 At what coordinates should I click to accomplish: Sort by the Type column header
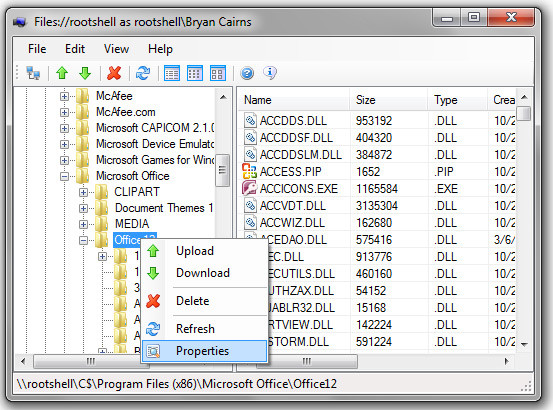point(458,100)
